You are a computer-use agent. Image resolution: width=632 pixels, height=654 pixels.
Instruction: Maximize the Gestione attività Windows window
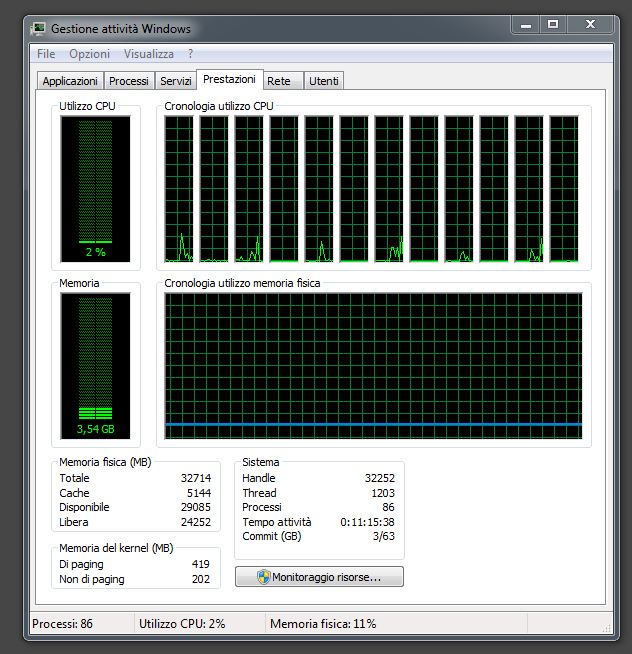click(x=553, y=25)
